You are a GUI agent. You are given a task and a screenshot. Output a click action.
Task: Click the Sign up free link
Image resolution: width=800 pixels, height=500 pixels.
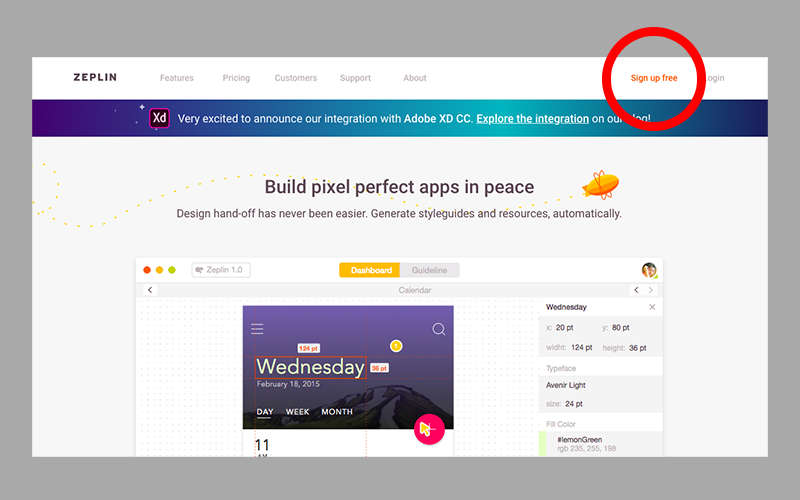[654, 78]
